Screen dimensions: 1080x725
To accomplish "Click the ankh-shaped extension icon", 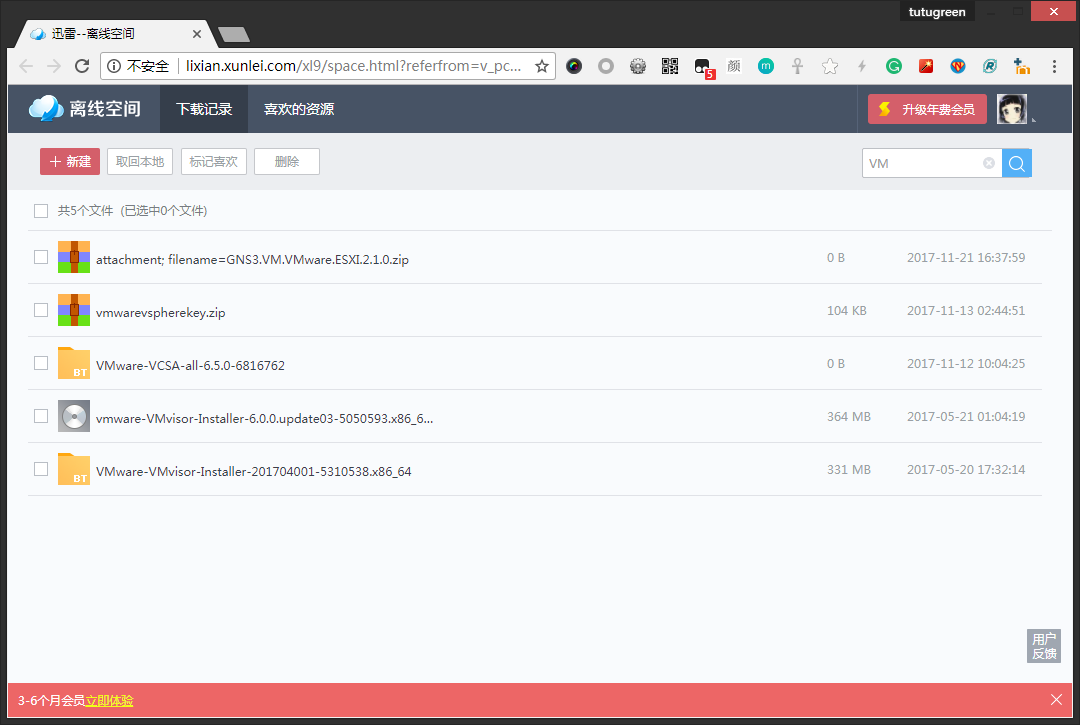I will (x=798, y=66).
